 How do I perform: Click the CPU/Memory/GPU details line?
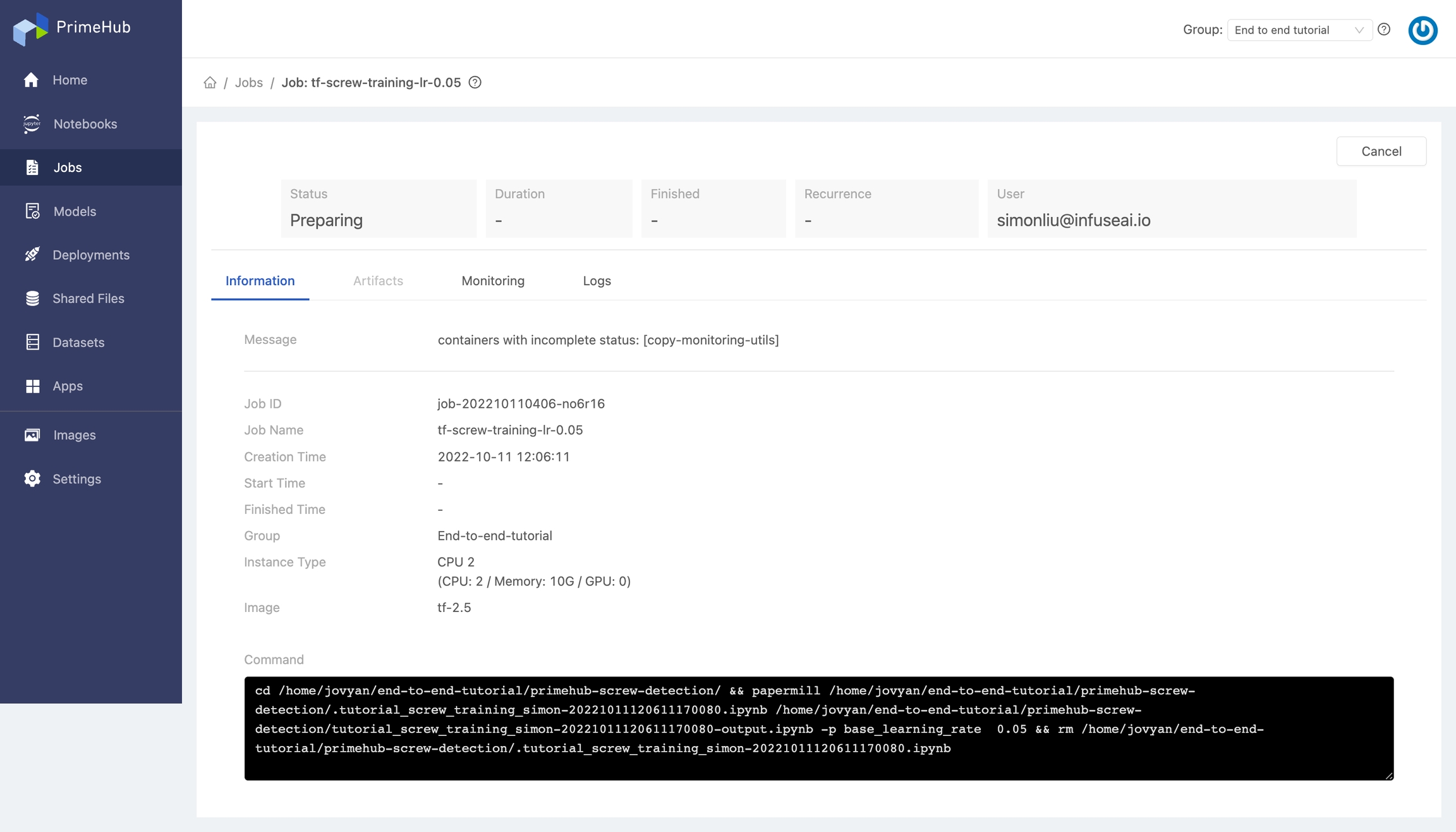[x=534, y=581]
